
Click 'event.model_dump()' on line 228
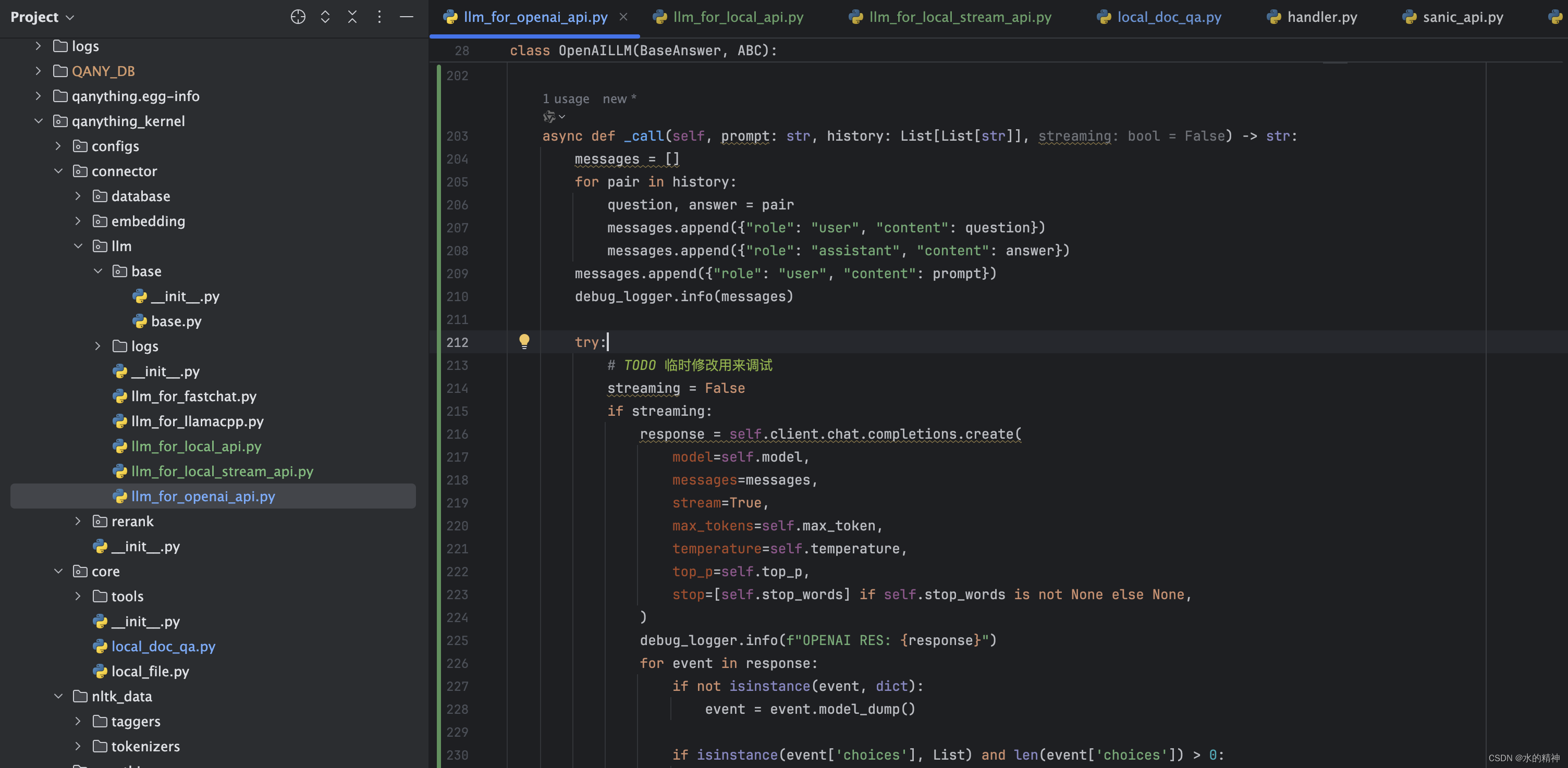pos(842,709)
